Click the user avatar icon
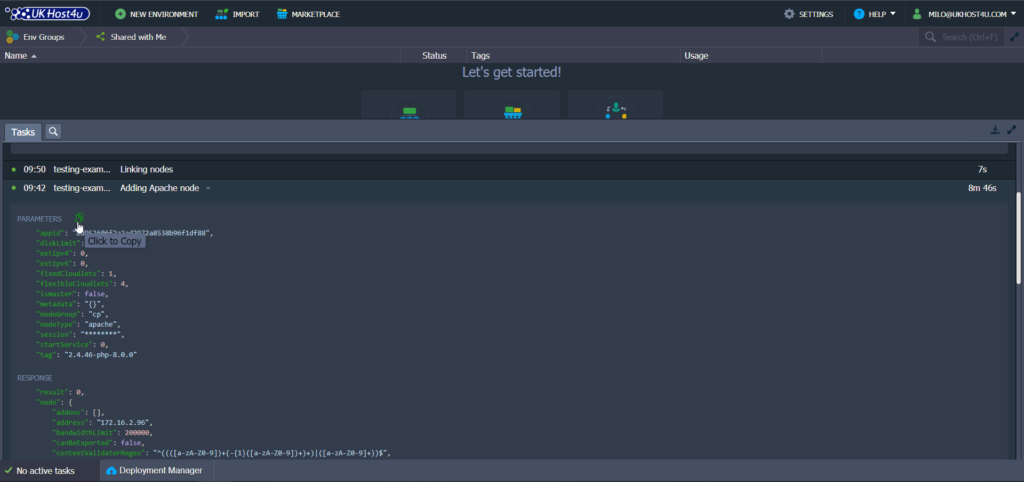This screenshot has height=482, width=1024. [918, 14]
